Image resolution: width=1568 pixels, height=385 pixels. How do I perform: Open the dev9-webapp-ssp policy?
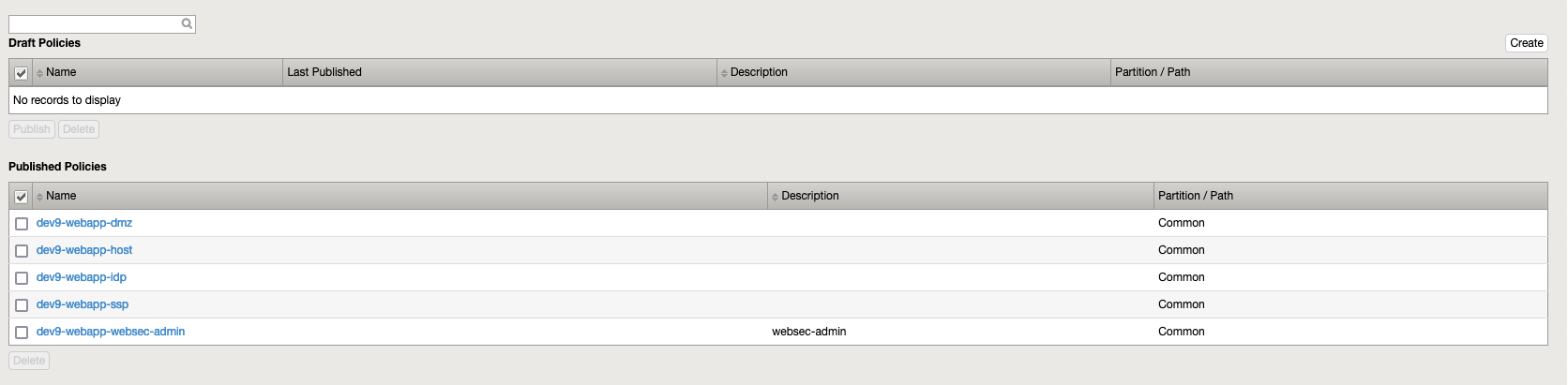click(x=83, y=304)
